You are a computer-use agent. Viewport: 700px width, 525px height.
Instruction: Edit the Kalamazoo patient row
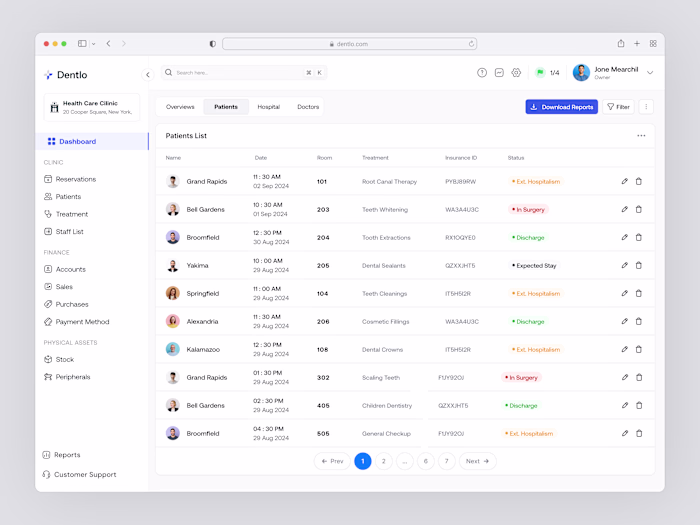pyautogui.click(x=625, y=350)
